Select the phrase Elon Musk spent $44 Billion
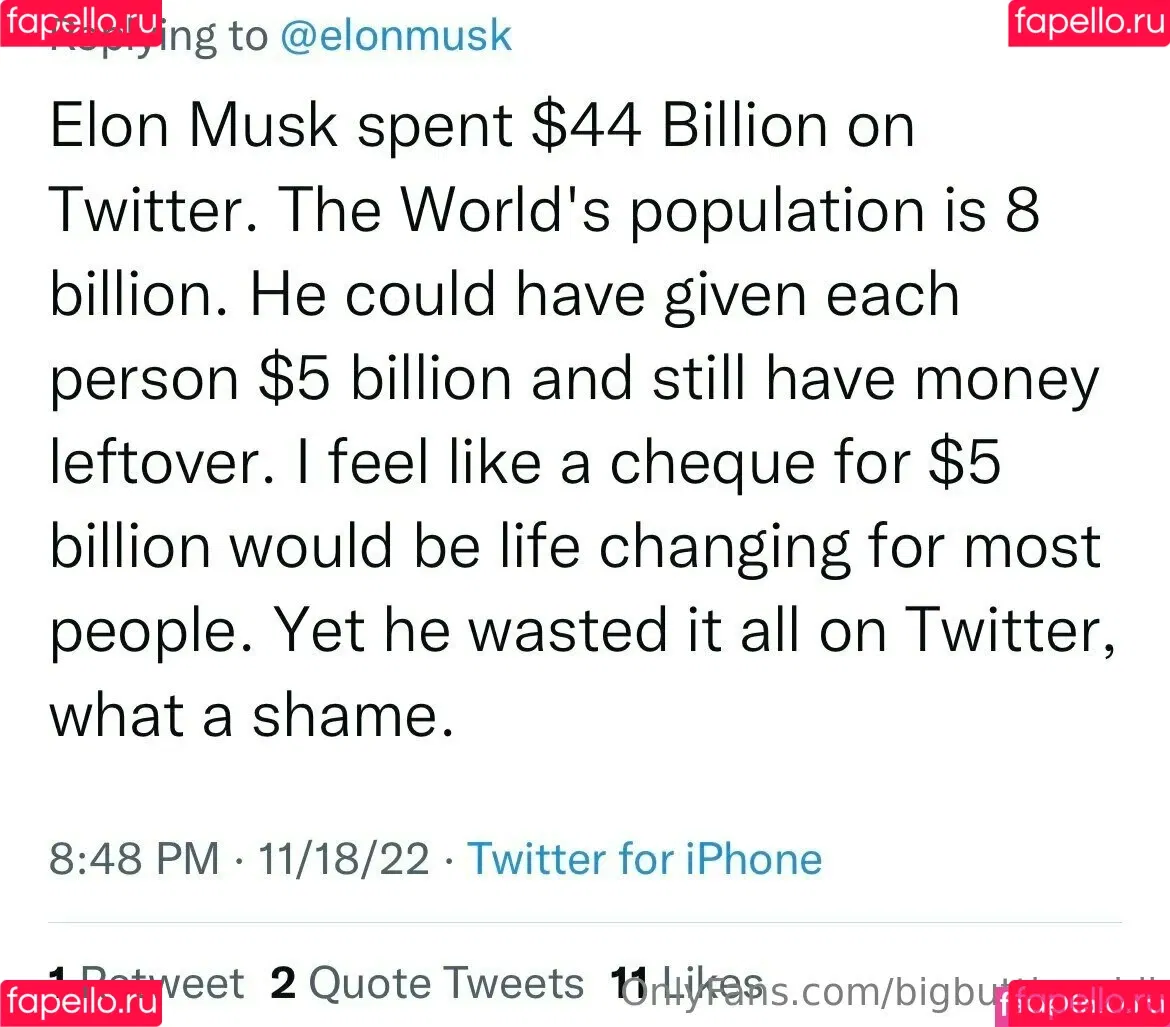 (425, 125)
